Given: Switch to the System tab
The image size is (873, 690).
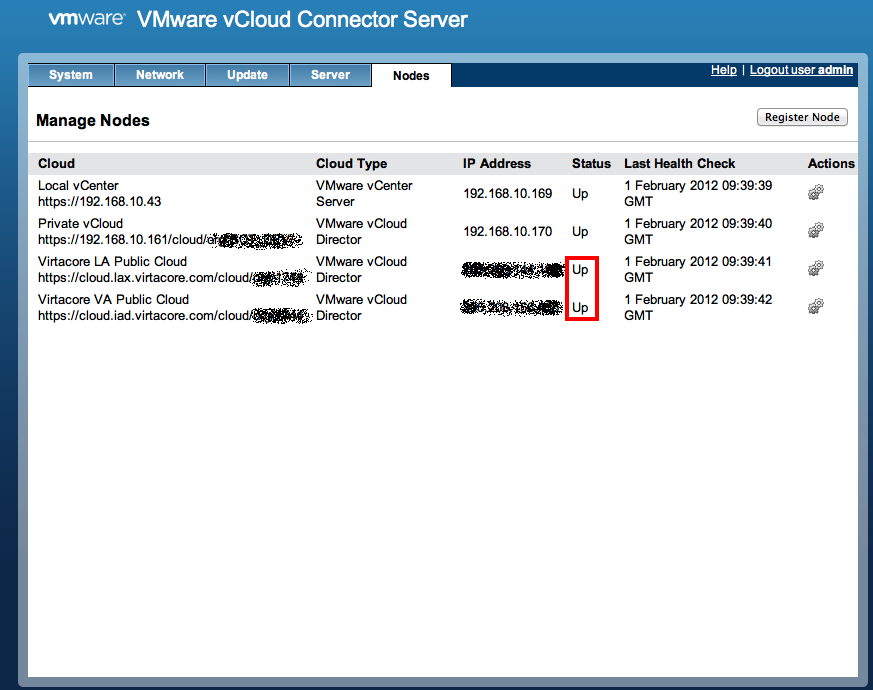Looking at the screenshot, I should point(71,75).
